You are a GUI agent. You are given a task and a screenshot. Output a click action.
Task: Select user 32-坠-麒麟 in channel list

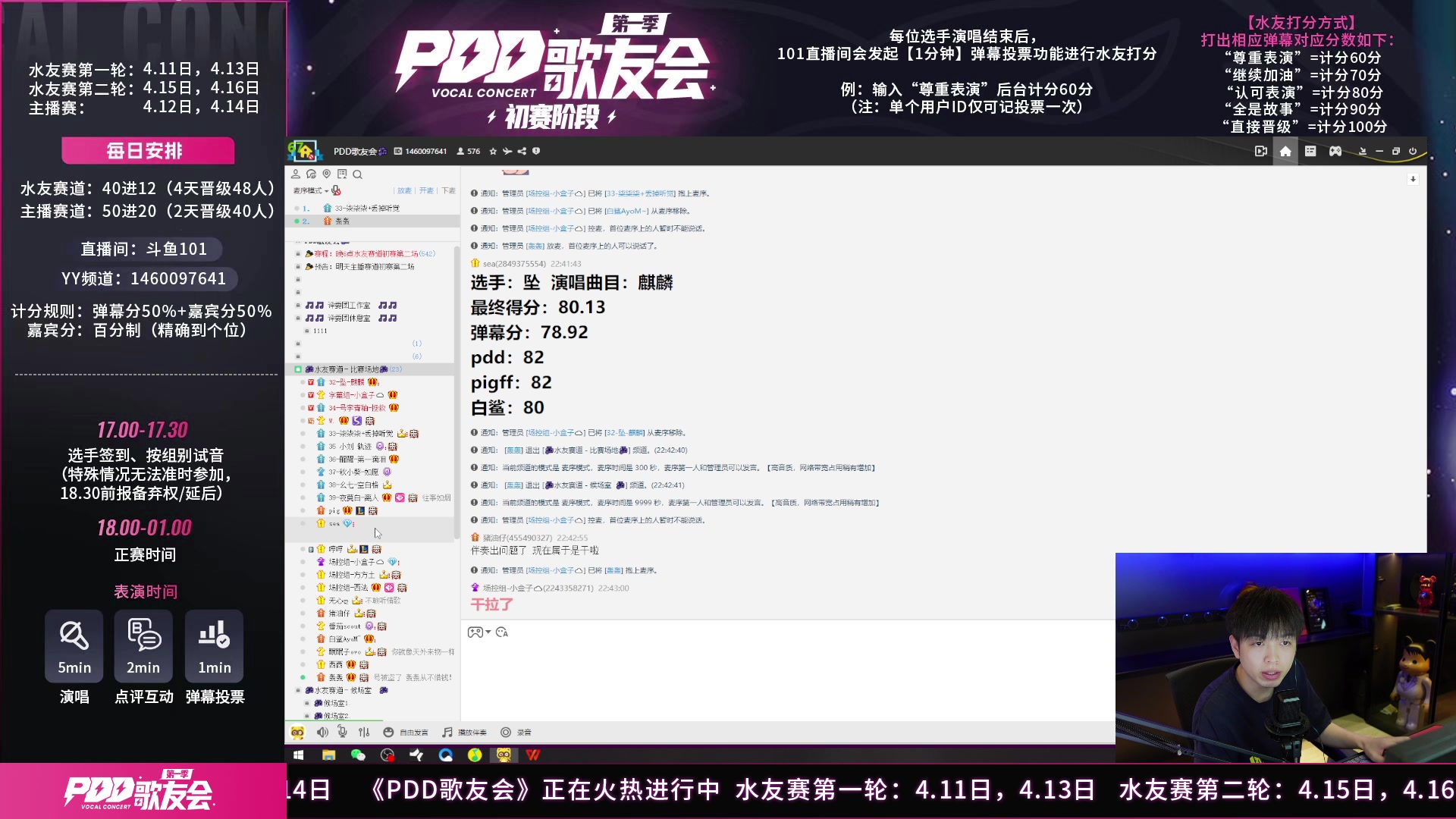pyautogui.click(x=347, y=382)
